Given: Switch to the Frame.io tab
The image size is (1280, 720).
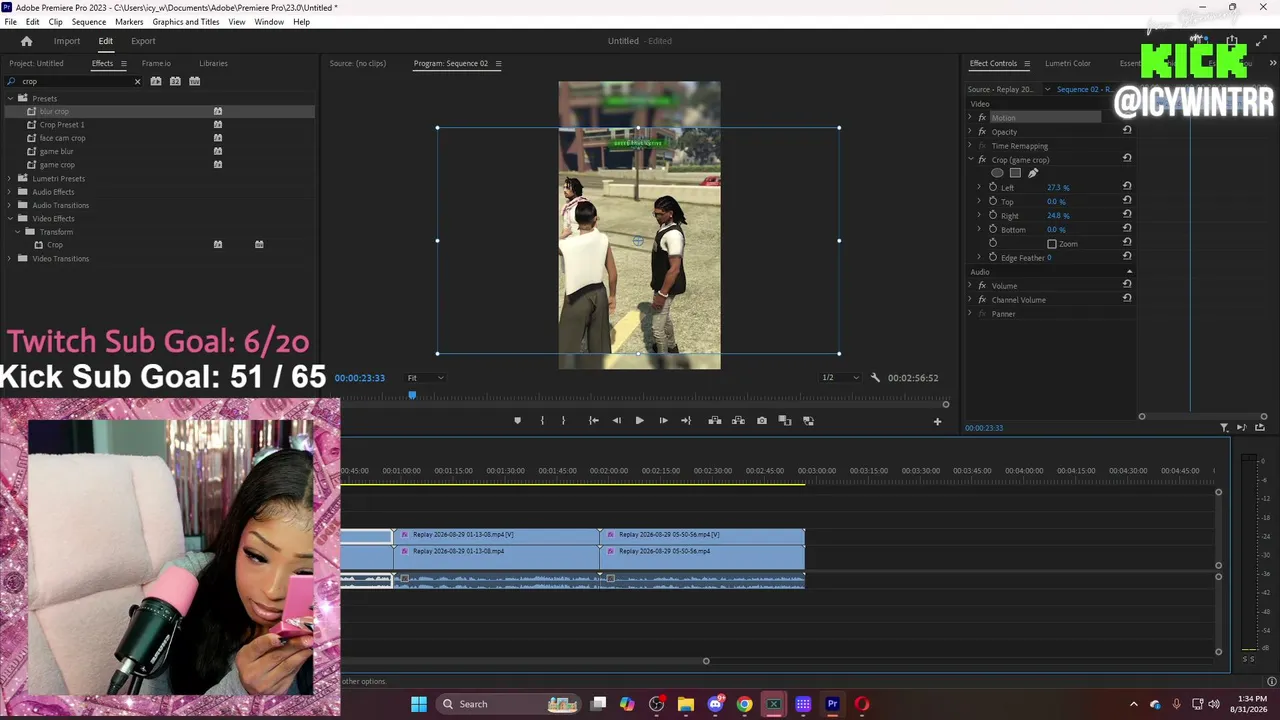Looking at the screenshot, I should coord(156,63).
